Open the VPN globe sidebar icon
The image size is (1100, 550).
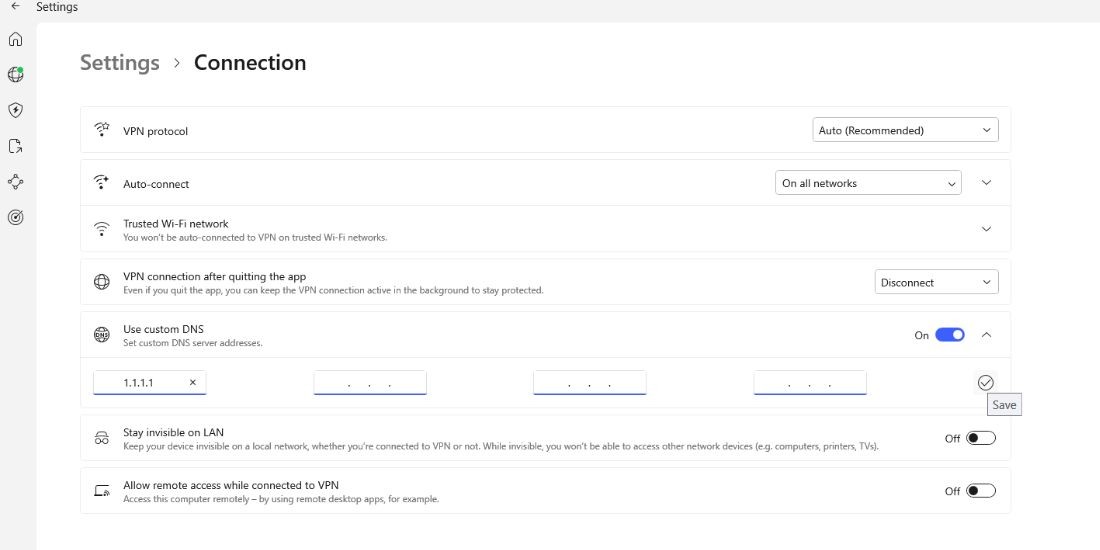(x=15, y=74)
